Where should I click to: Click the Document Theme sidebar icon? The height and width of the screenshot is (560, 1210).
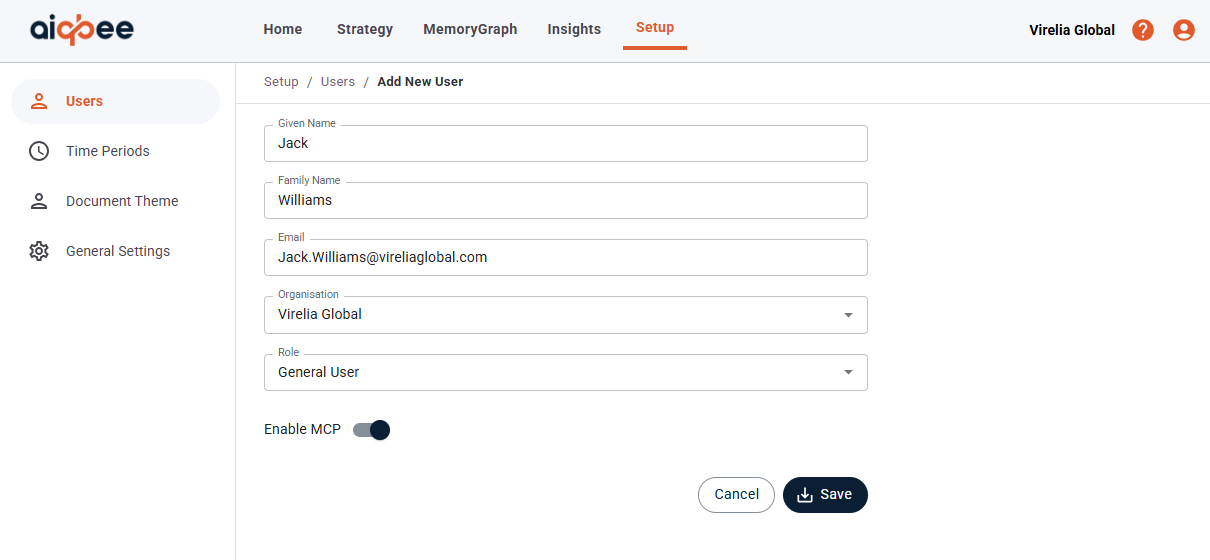pos(39,201)
